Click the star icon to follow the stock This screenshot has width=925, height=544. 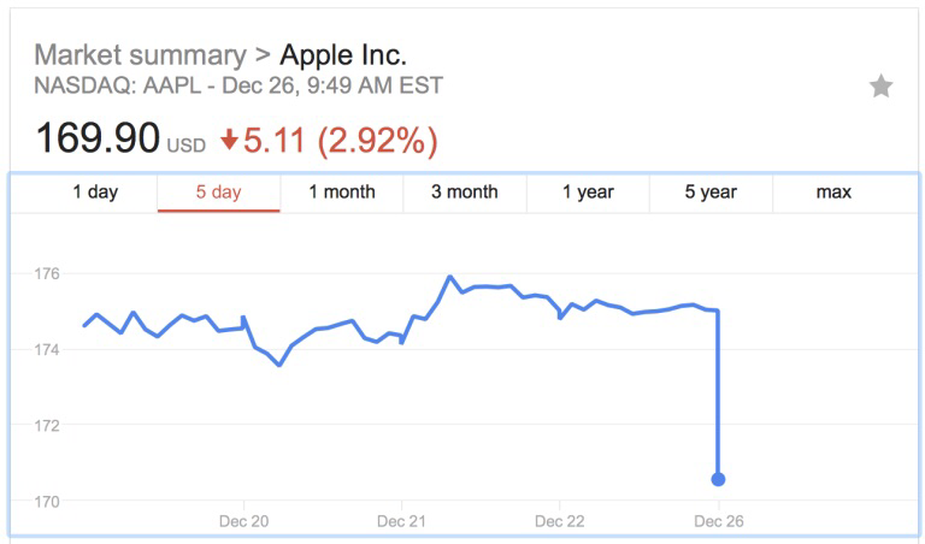(880, 87)
